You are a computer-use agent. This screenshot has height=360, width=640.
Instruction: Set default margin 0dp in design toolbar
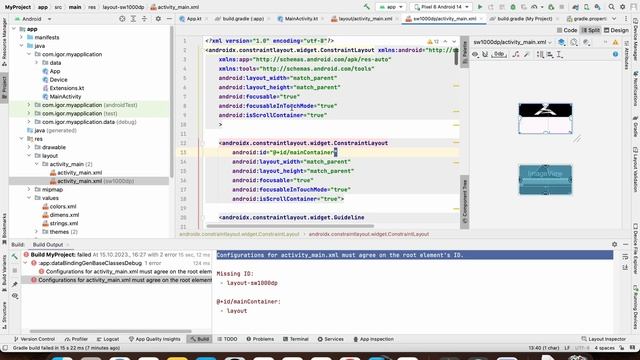click(x=499, y=54)
